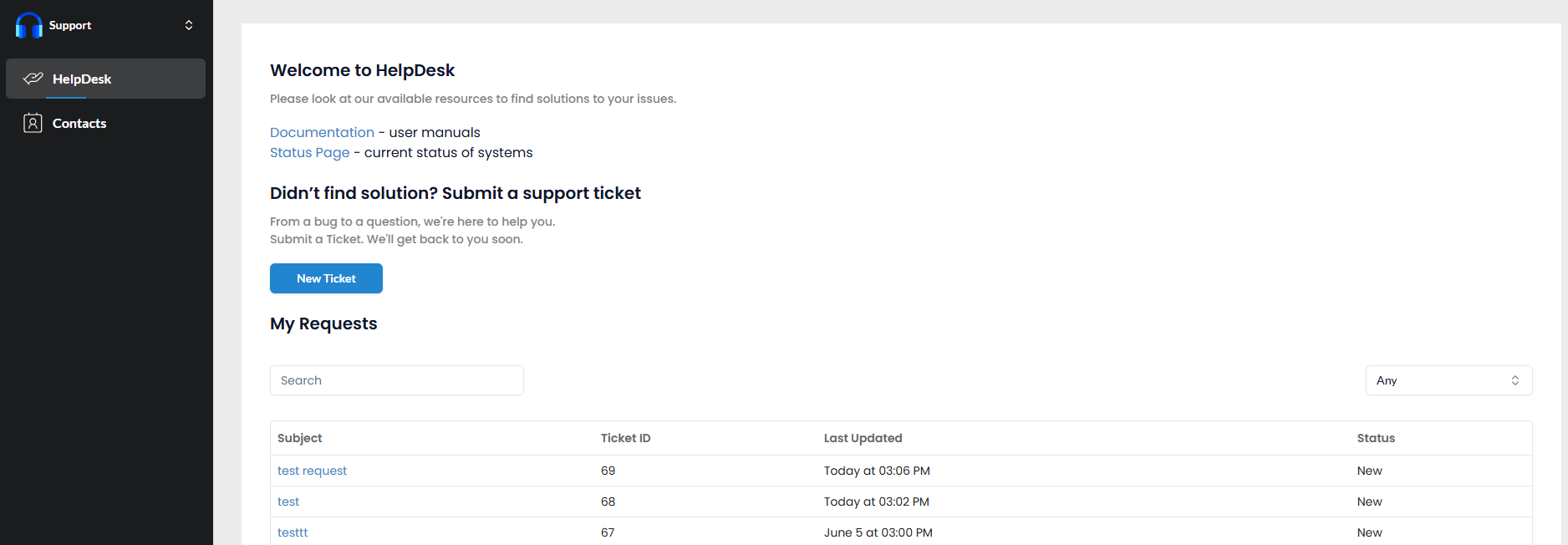This screenshot has width=1568, height=545.
Task: Click the Status column header
Action: pos(1376,438)
